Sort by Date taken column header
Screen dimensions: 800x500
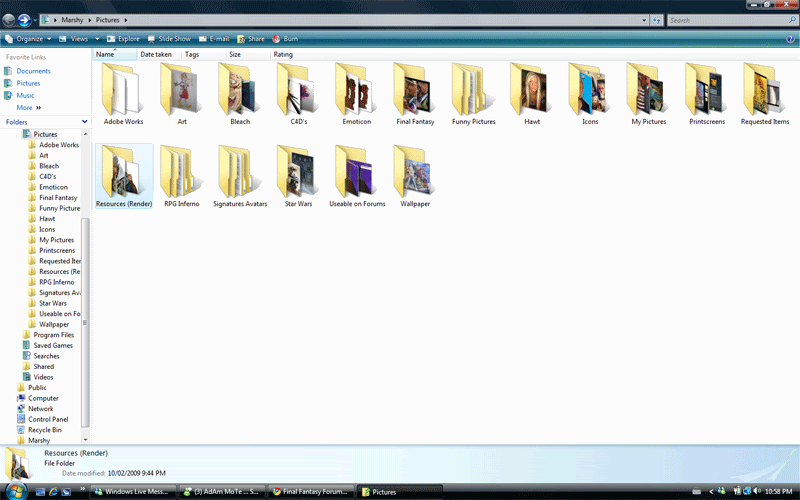click(159, 54)
